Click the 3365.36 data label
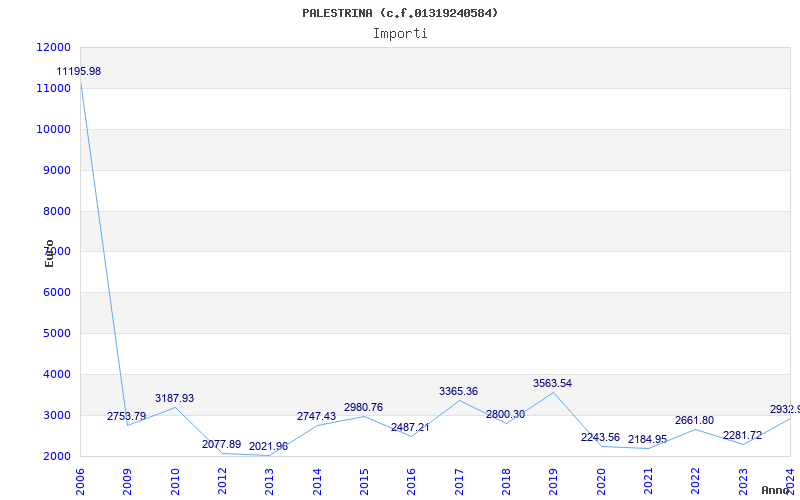Screen dimensions: 800x500 pyautogui.click(x=458, y=391)
